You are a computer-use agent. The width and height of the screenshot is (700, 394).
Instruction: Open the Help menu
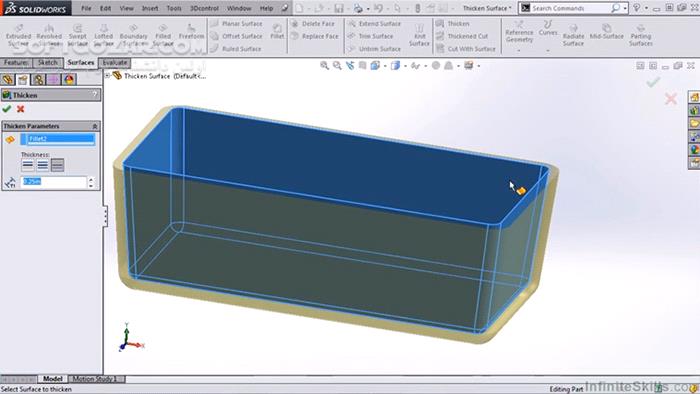266,8
